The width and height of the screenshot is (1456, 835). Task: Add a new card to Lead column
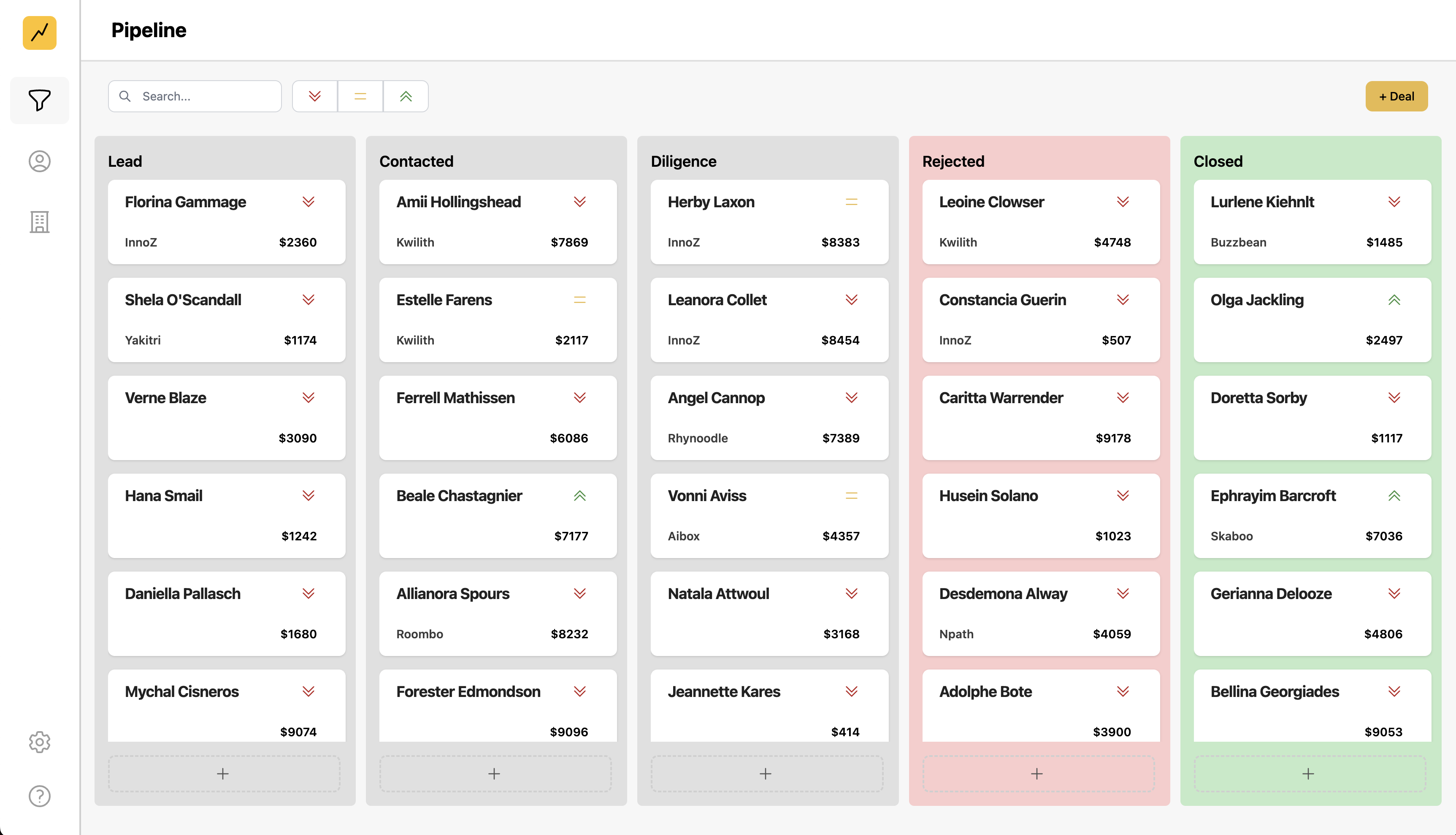(x=224, y=774)
